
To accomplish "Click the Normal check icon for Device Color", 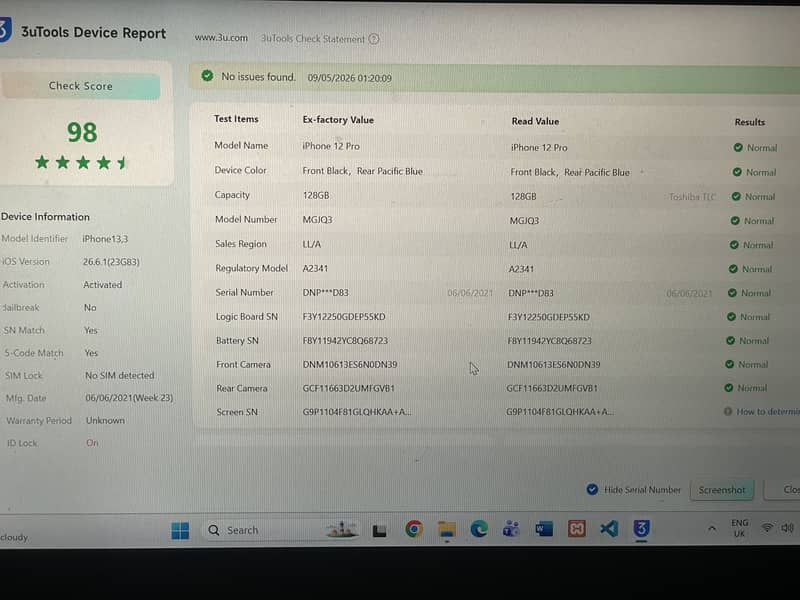I will [x=737, y=172].
